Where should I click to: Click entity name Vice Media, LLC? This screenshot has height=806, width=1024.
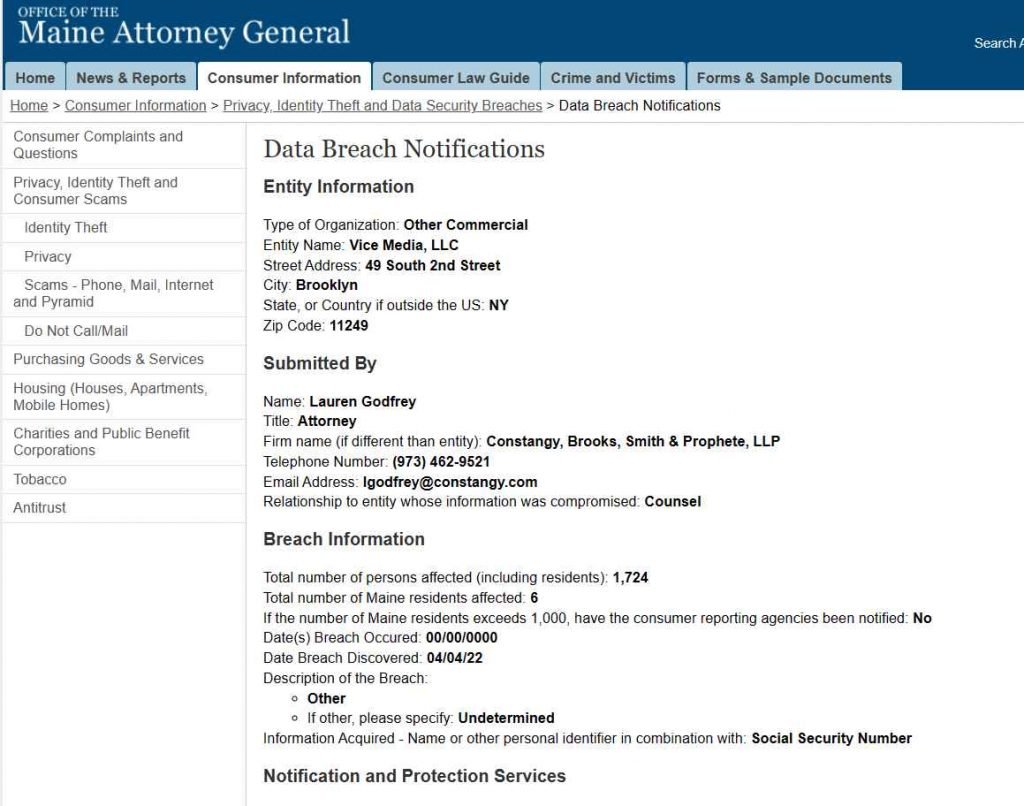coord(404,245)
